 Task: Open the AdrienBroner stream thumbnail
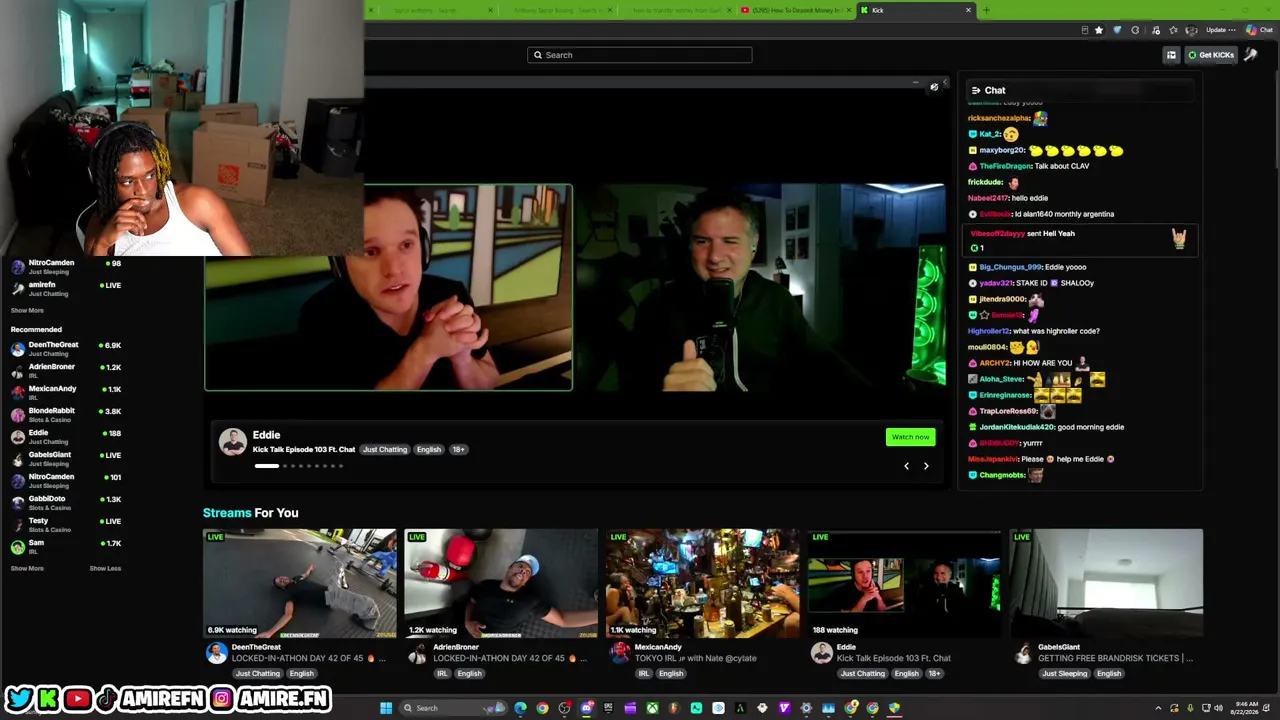click(x=501, y=583)
